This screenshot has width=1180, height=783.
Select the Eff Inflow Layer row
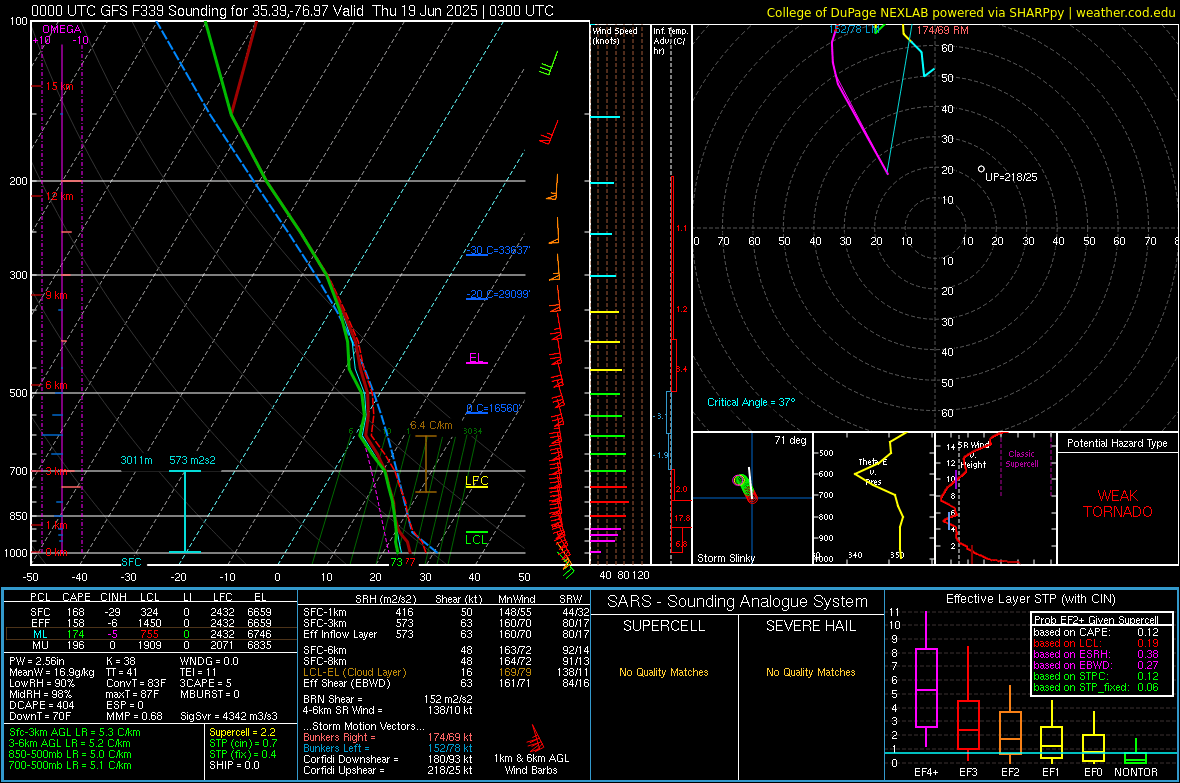(447, 635)
